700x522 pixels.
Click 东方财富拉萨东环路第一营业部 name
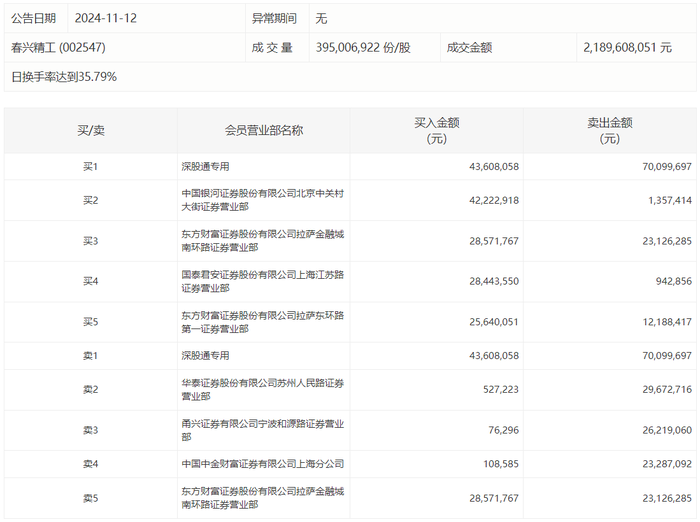(262, 322)
